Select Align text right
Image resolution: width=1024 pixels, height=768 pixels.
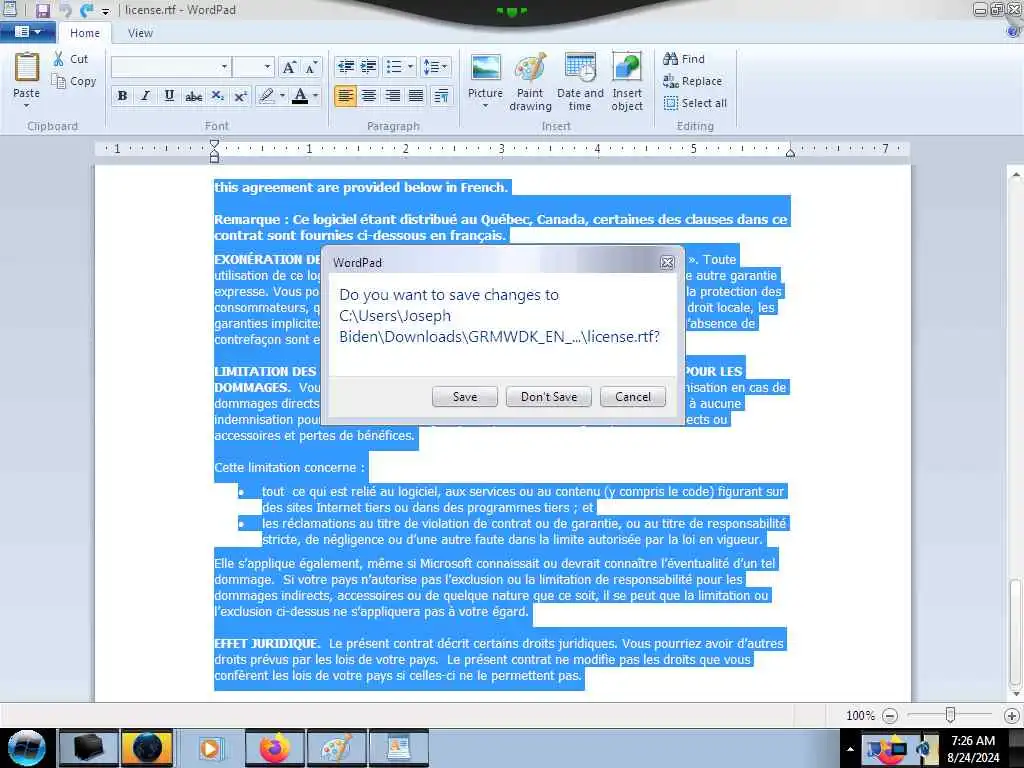click(392, 96)
